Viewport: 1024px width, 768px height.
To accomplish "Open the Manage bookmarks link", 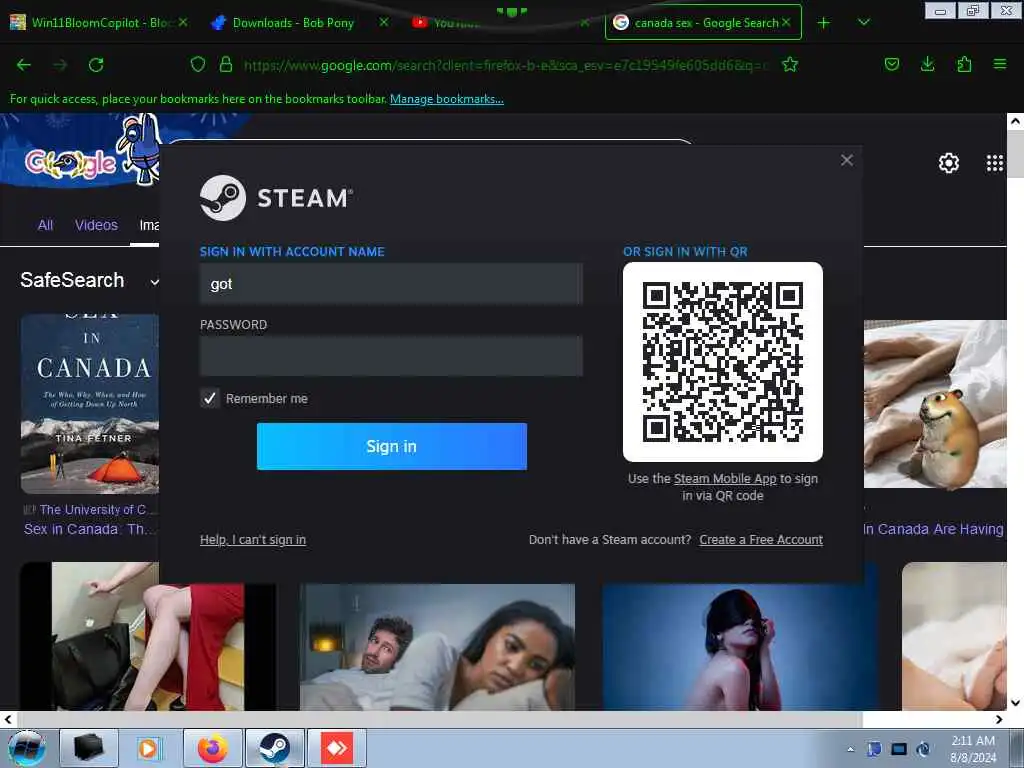I will pyautogui.click(x=447, y=99).
